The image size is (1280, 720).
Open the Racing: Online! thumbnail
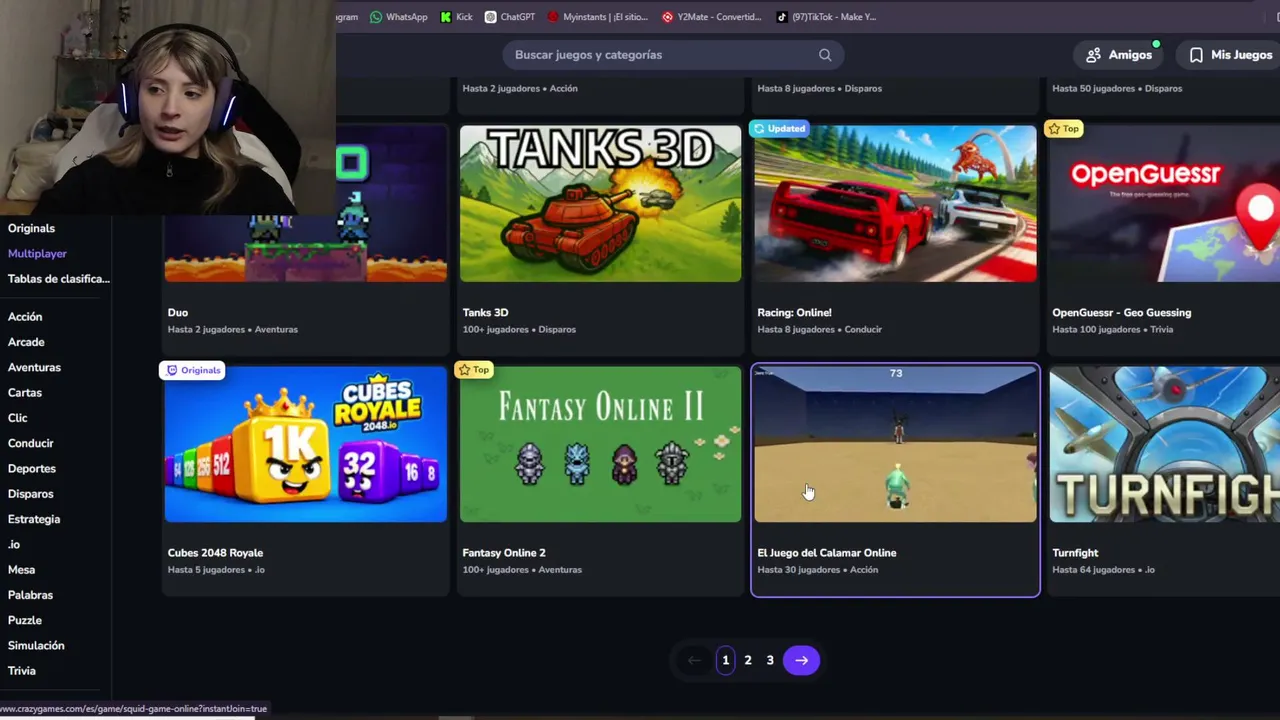(x=895, y=203)
